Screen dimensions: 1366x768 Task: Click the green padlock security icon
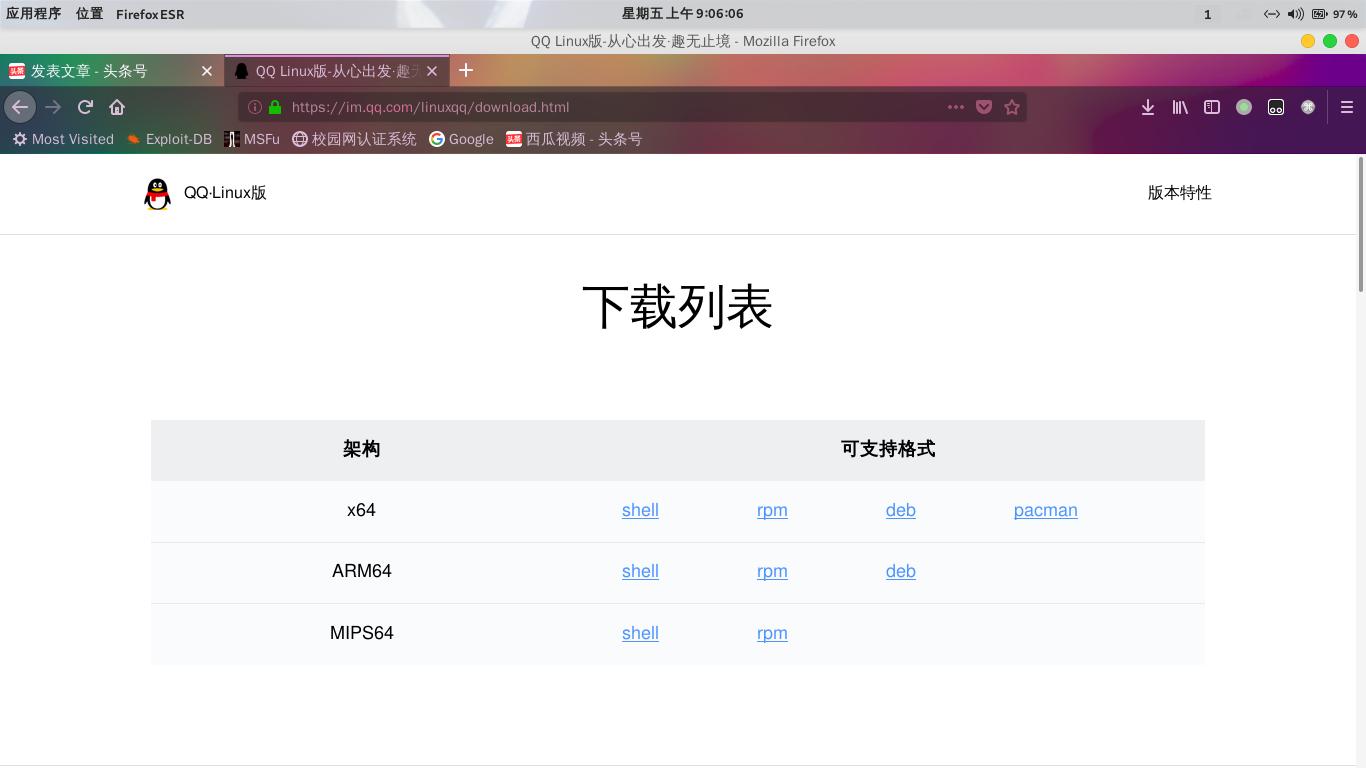[275, 107]
